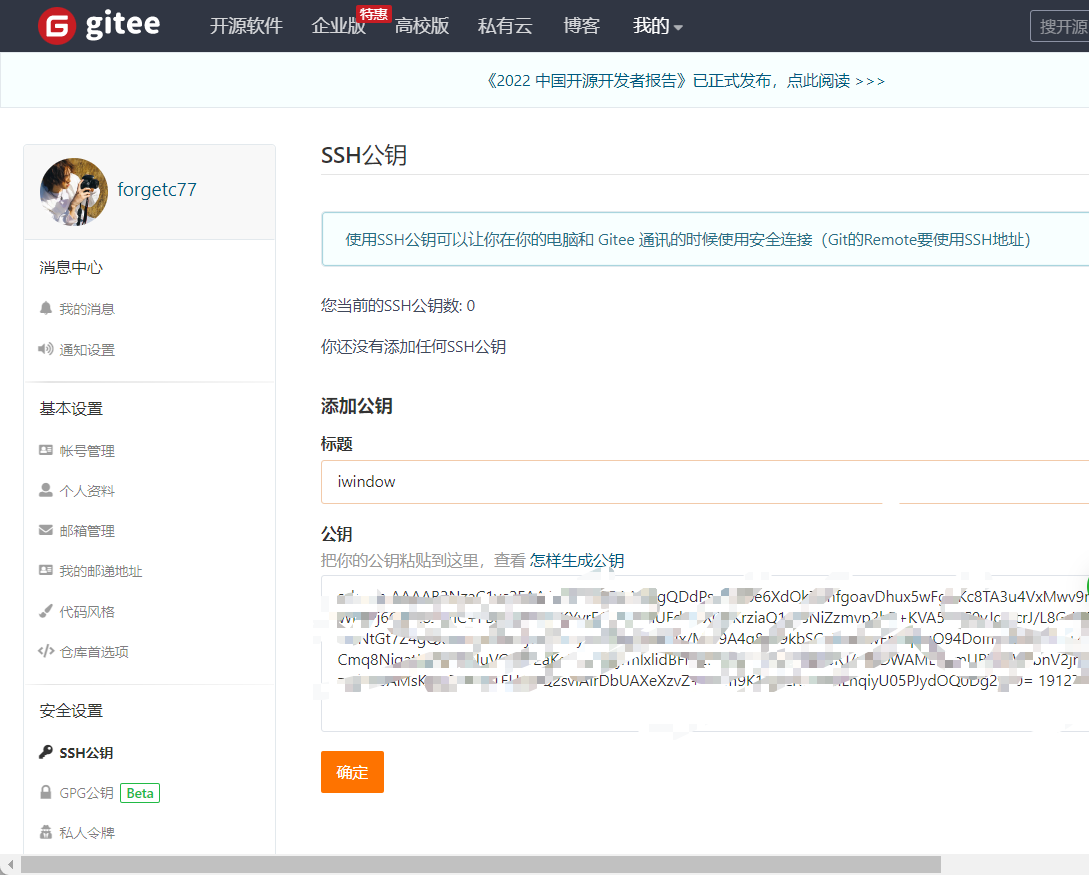
Task: Click the envelope icon beside 邮箱管理
Action: pyautogui.click(x=46, y=531)
